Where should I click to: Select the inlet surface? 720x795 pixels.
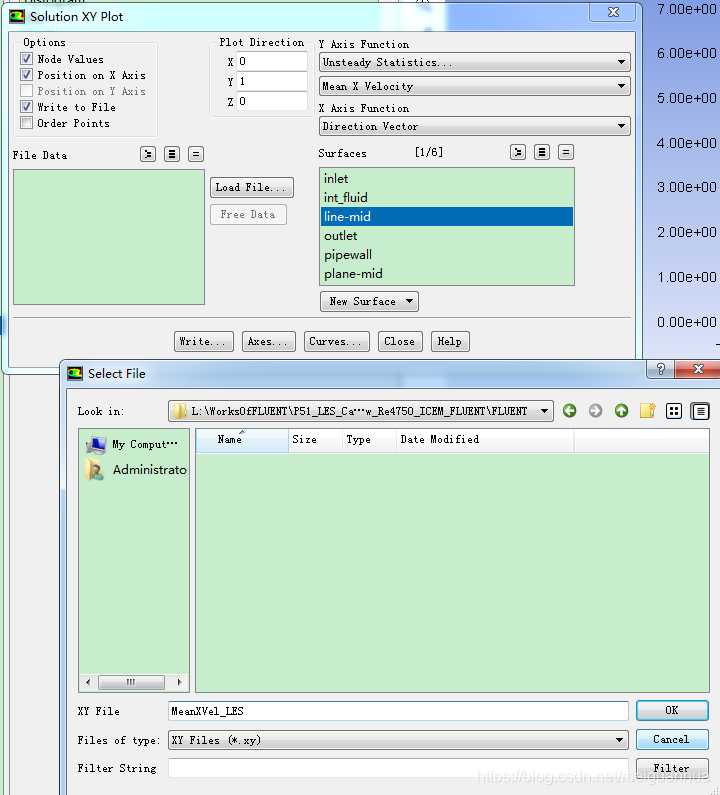click(447, 178)
